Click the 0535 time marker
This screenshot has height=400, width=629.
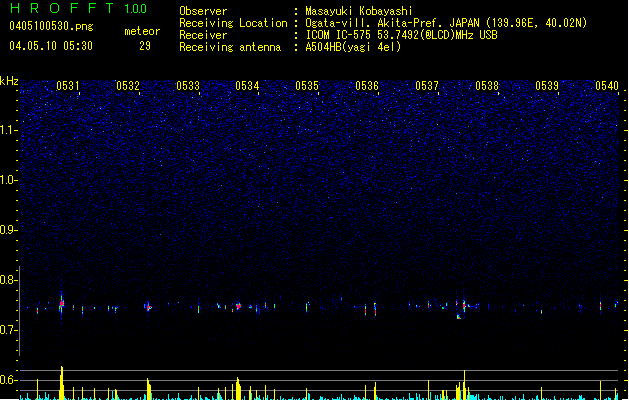point(307,86)
